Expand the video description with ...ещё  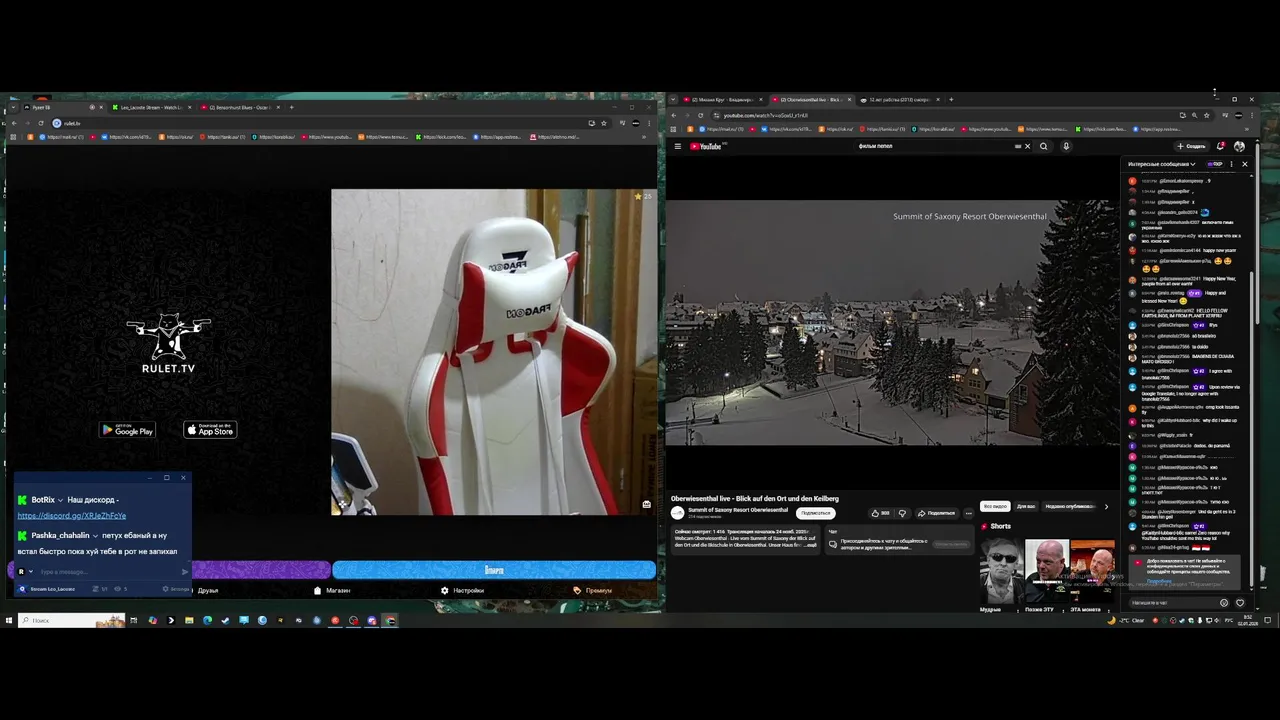click(x=811, y=545)
